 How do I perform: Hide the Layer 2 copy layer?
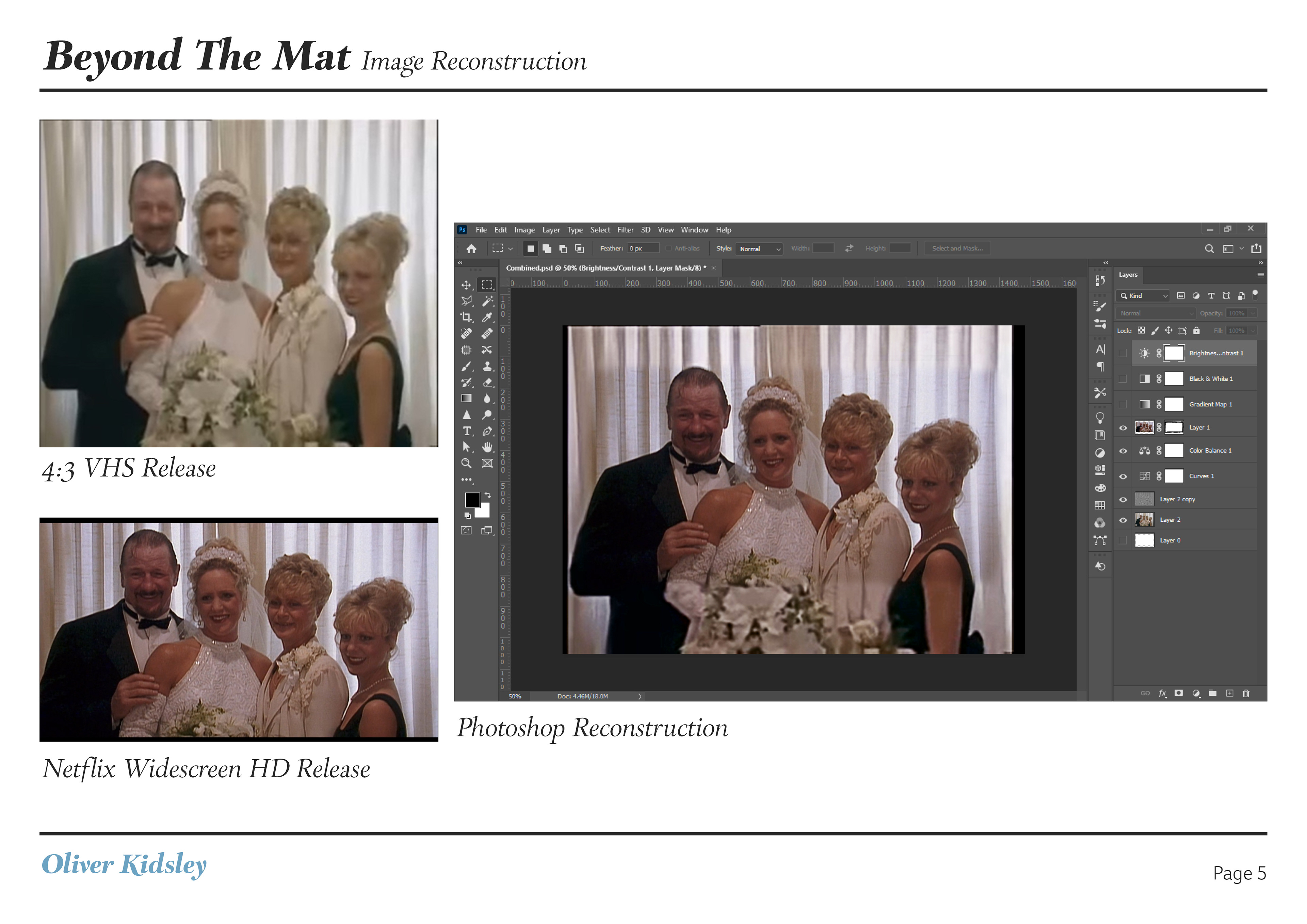tap(1123, 500)
